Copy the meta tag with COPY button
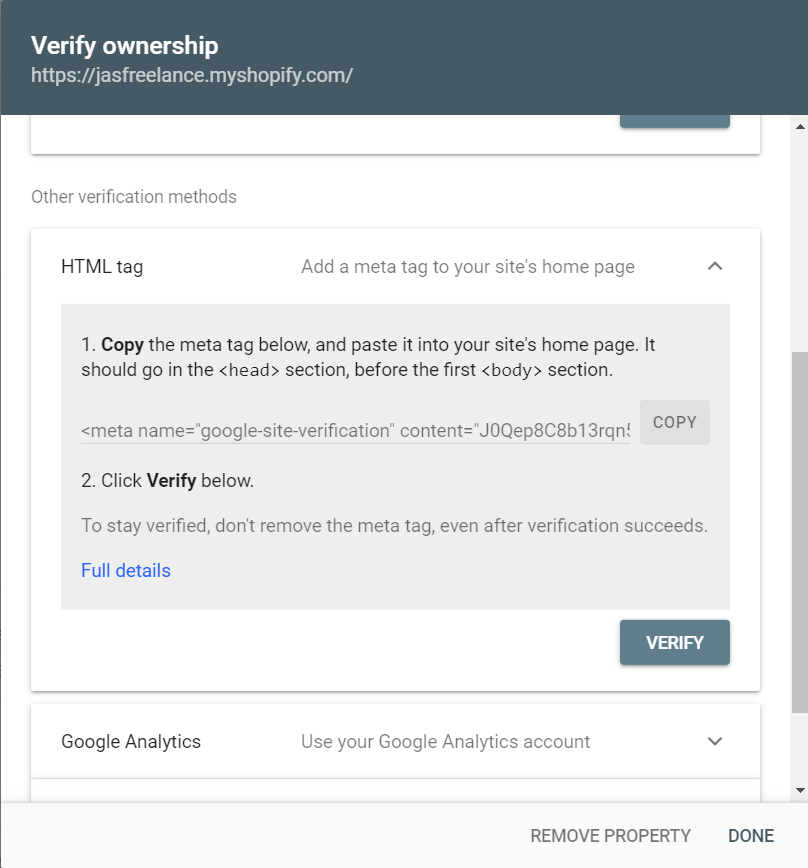Viewport: 808px width, 868px height. pos(675,422)
